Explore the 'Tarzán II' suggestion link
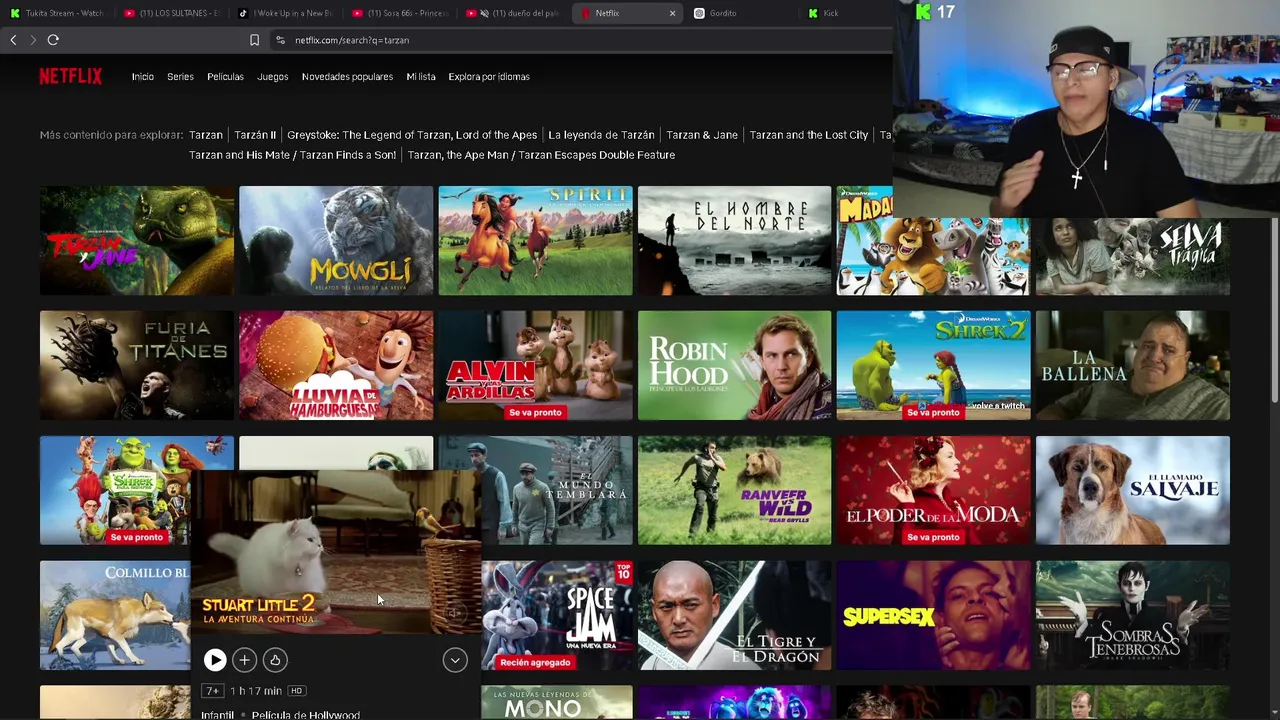 pyautogui.click(x=255, y=135)
